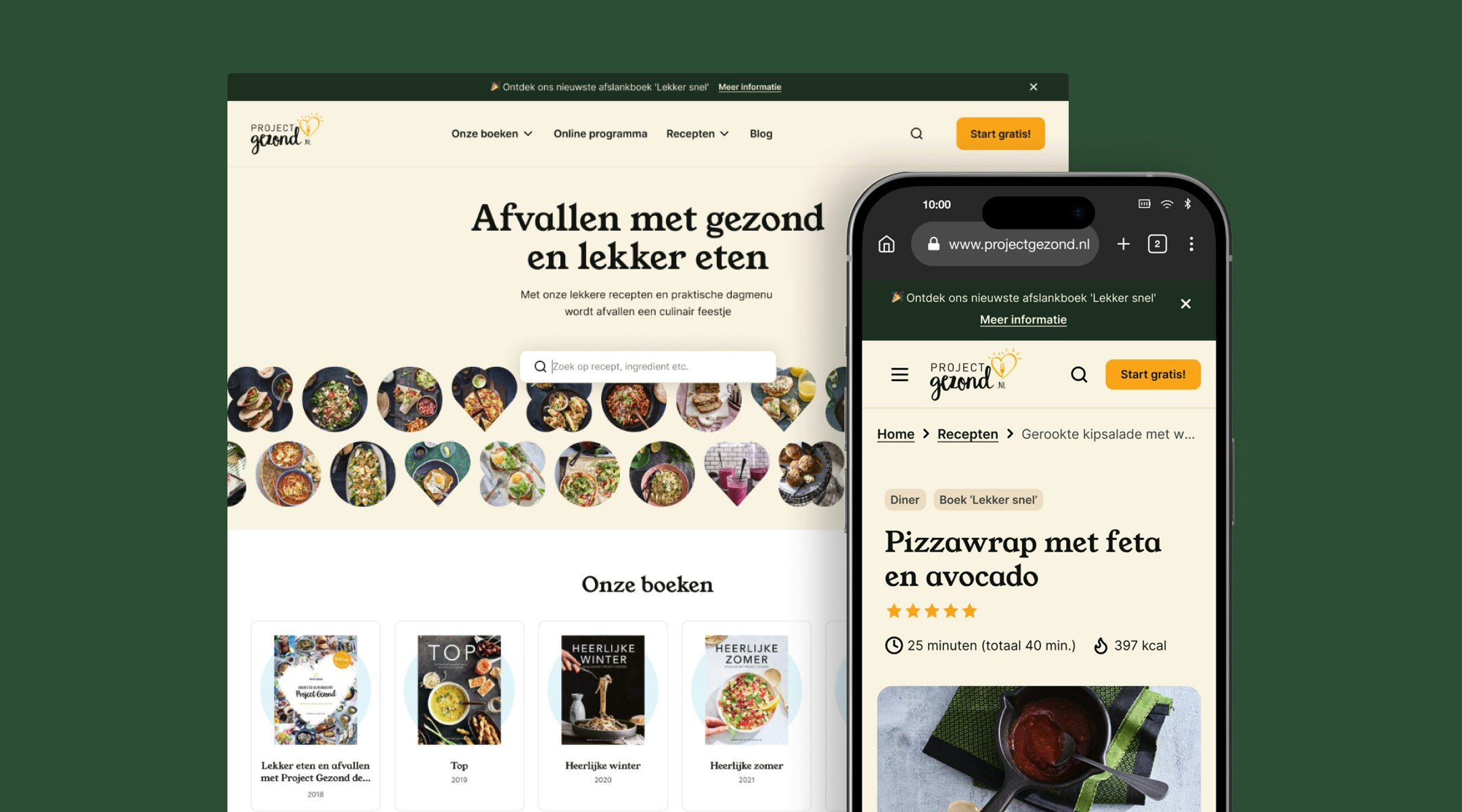Click the desktop Start gratis! button
The image size is (1462, 812).
click(x=1000, y=134)
